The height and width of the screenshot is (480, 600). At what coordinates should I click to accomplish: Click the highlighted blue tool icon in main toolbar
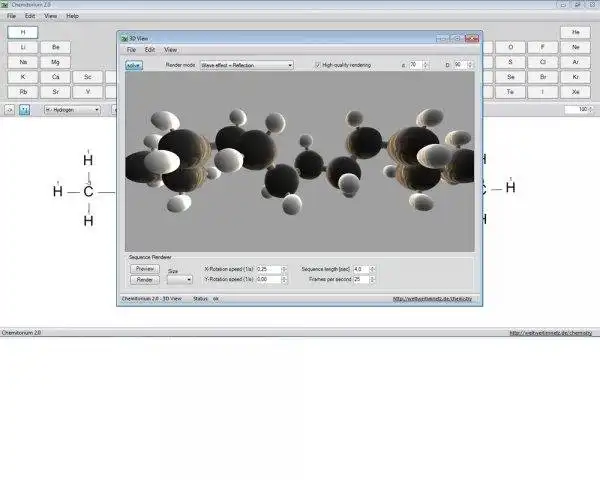[24, 110]
